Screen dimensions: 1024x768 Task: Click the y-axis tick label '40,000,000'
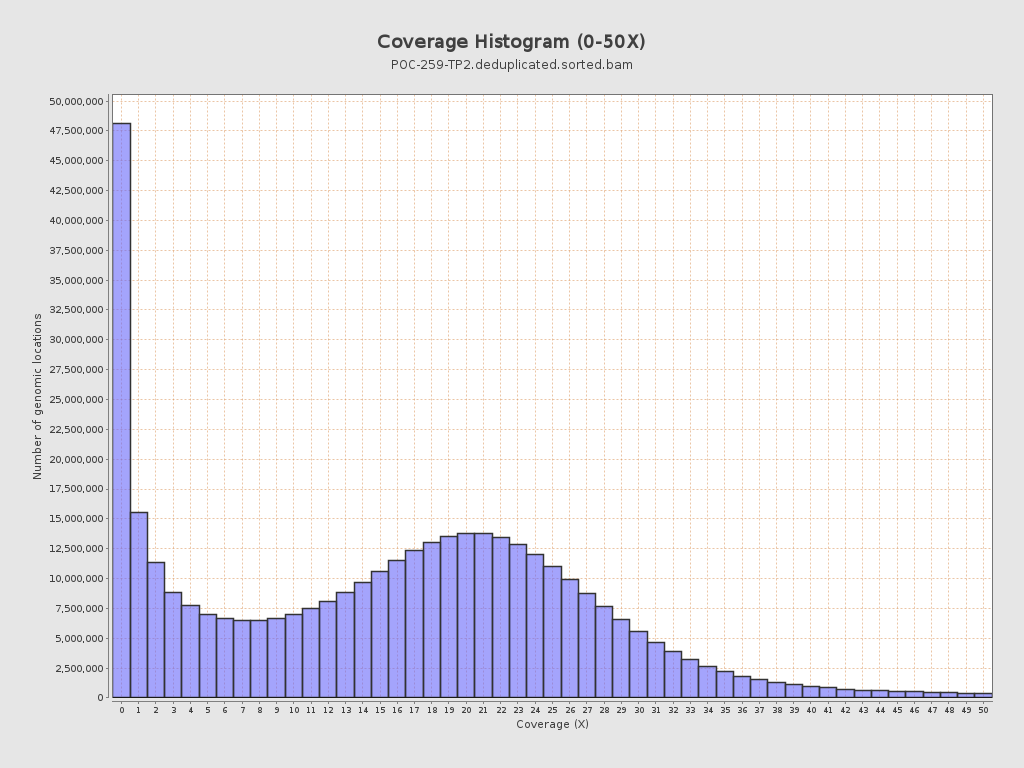pyautogui.click(x=76, y=221)
